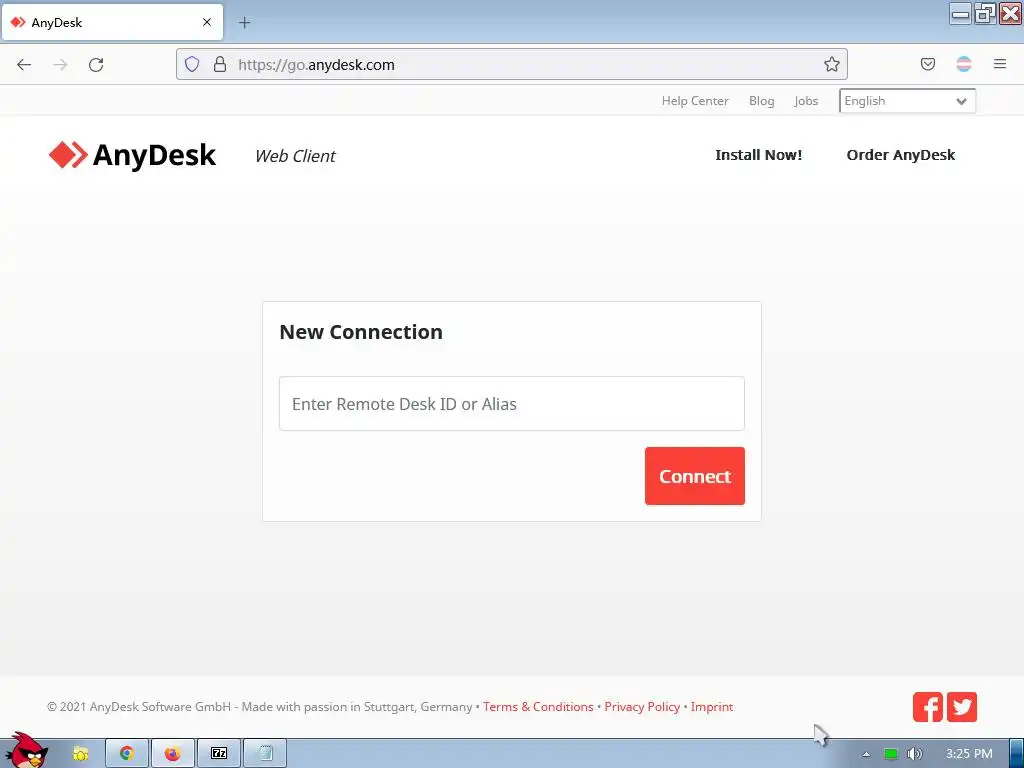Image resolution: width=1024 pixels, height=768 pixels.
Task: Click the red Connect button
Action: (x=694, y=476)
